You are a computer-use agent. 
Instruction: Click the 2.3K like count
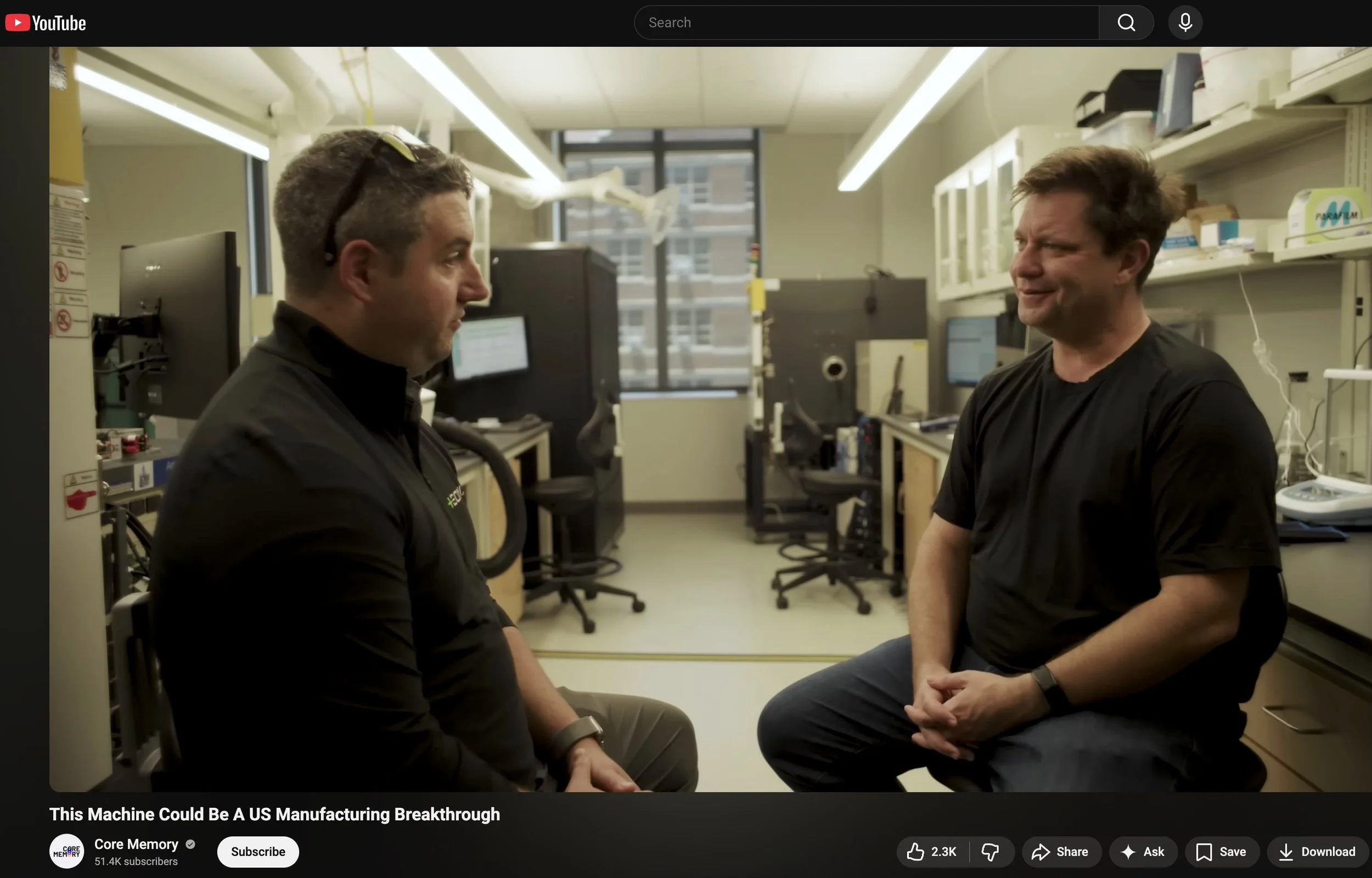(x=943, y=852)
